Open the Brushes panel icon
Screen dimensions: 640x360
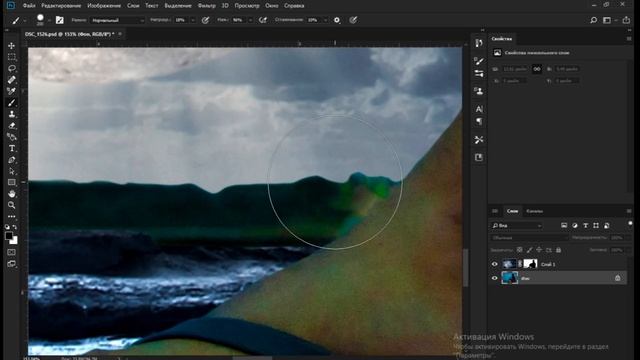pyautogui.click(x=479, y=61)
